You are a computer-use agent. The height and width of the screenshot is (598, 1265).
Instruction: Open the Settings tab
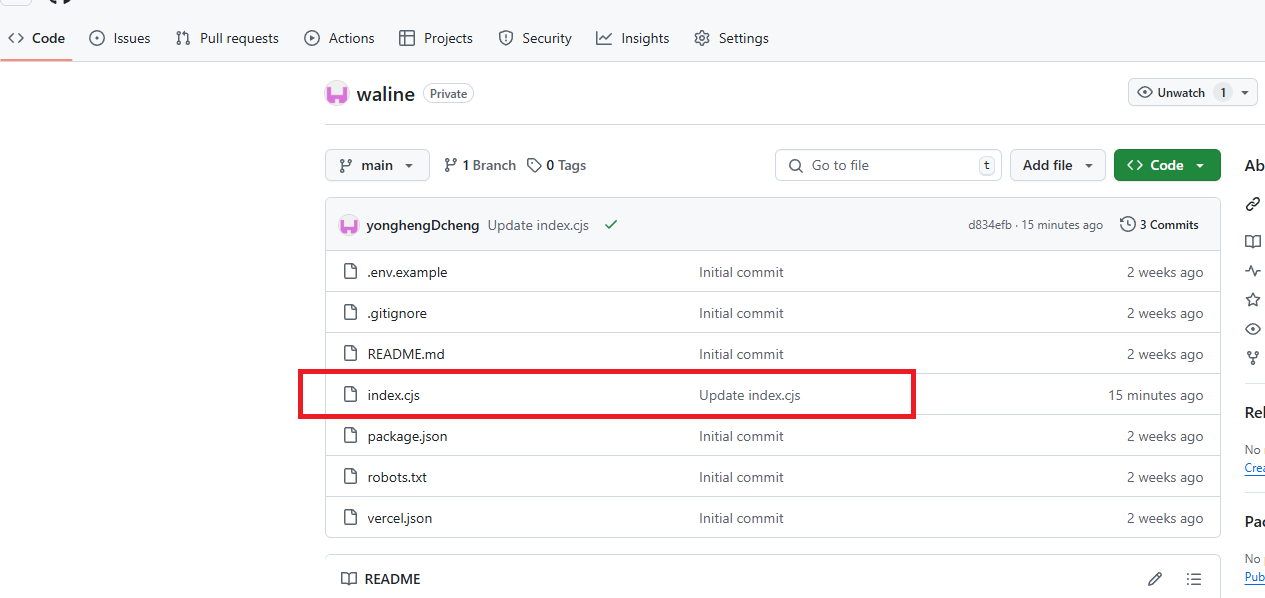[x=731, y=38]
